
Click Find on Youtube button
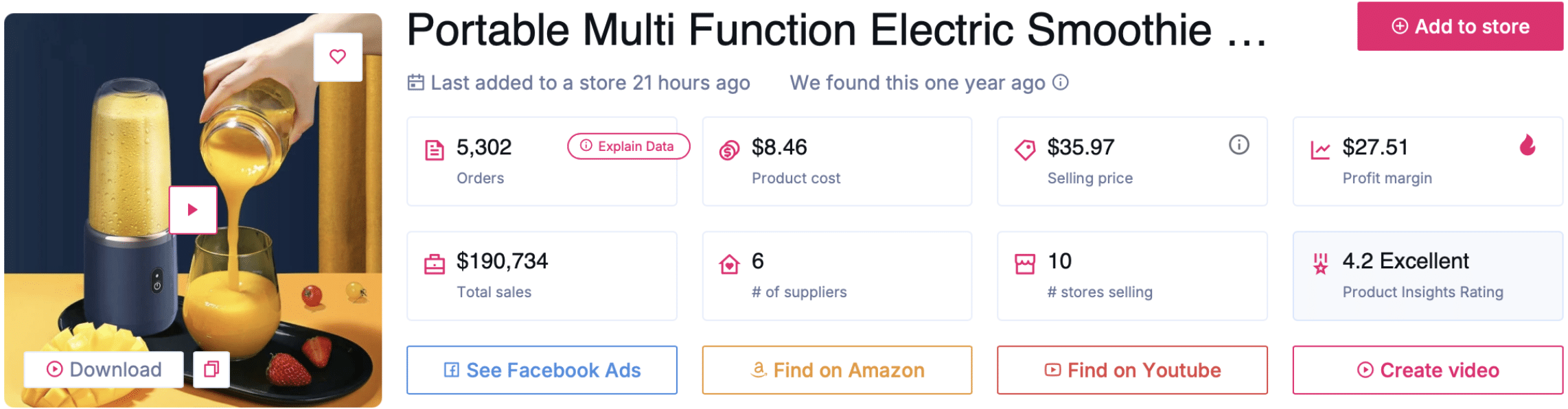click(1132, 371)
